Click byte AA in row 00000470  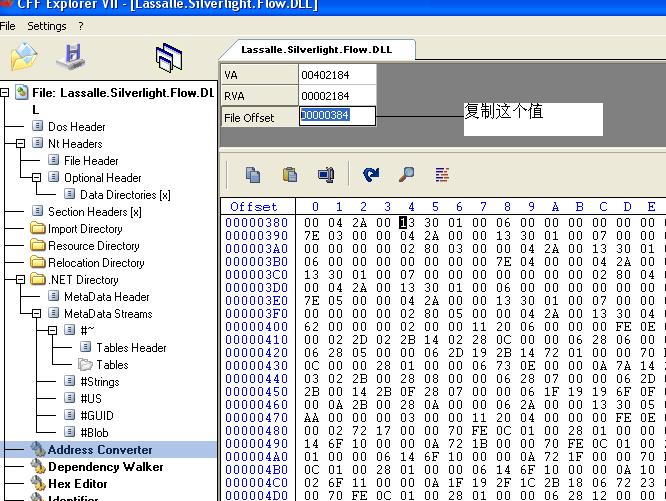311,417
